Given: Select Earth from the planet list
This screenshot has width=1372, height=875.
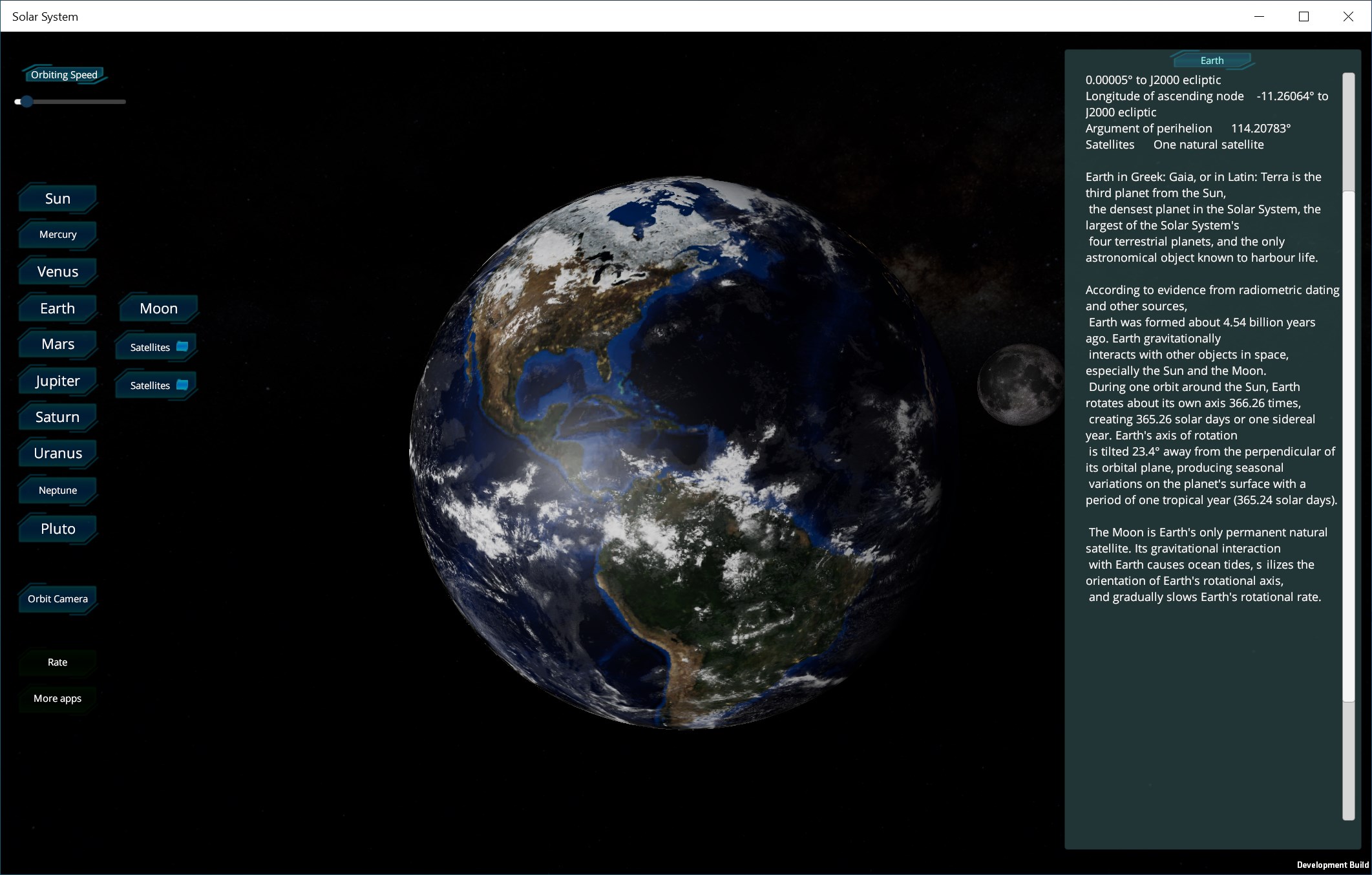Looking at the screenshot, I should pos(58,308).
